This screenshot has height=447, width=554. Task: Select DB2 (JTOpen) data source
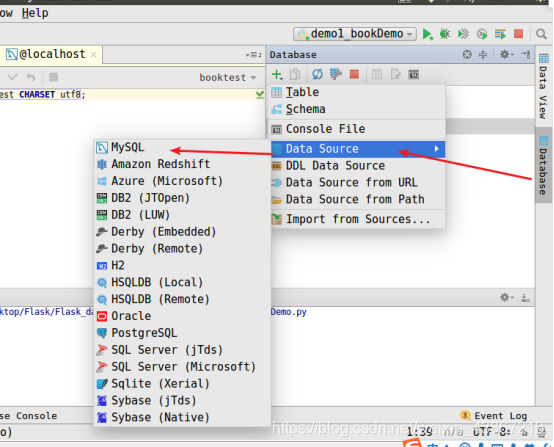[x=182, y=198]
